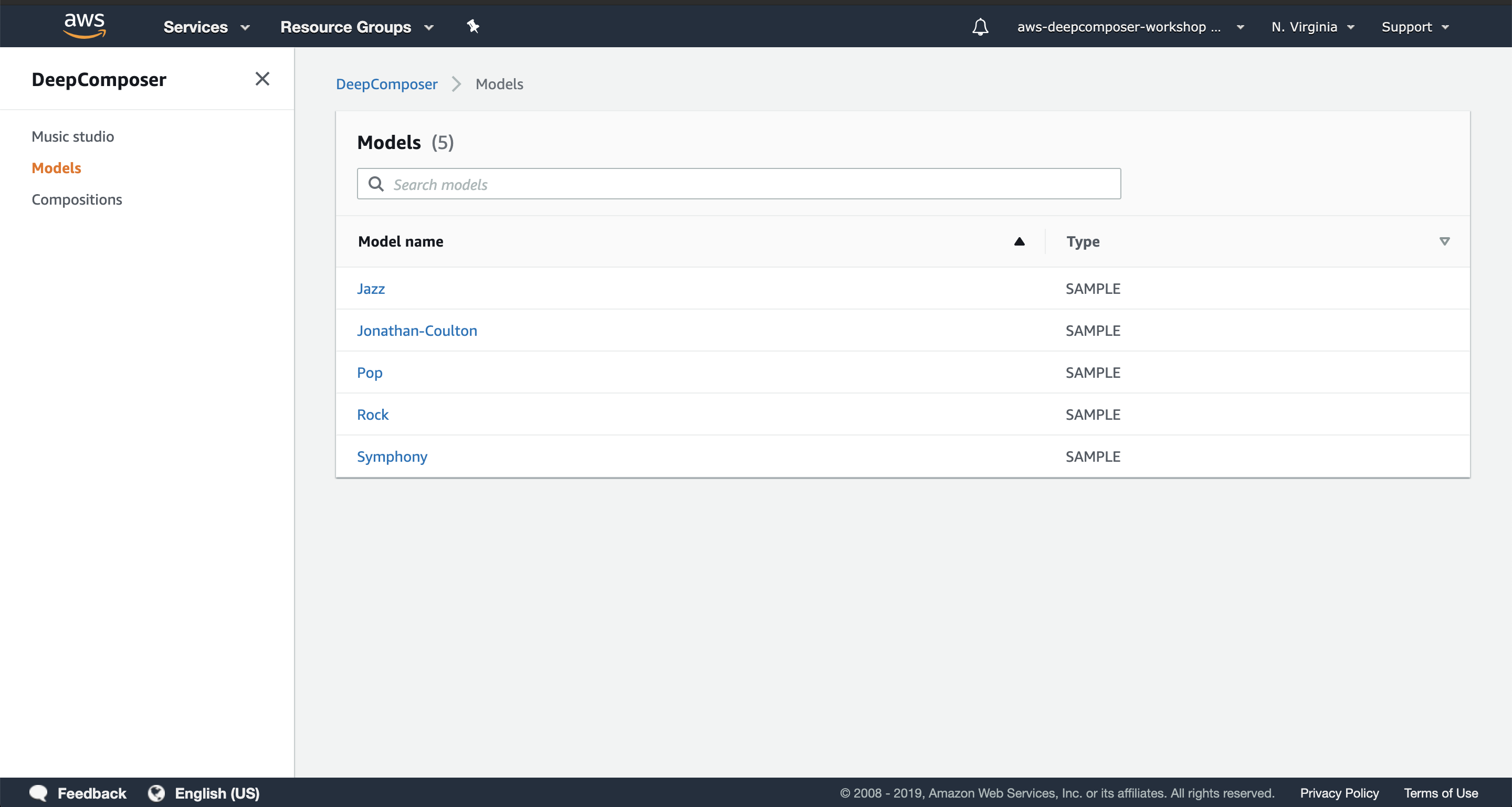The width and height of the screenshot is (1512, 807).
Task: Sort ascending by Model name arrow
Action: click(1020, 242)
